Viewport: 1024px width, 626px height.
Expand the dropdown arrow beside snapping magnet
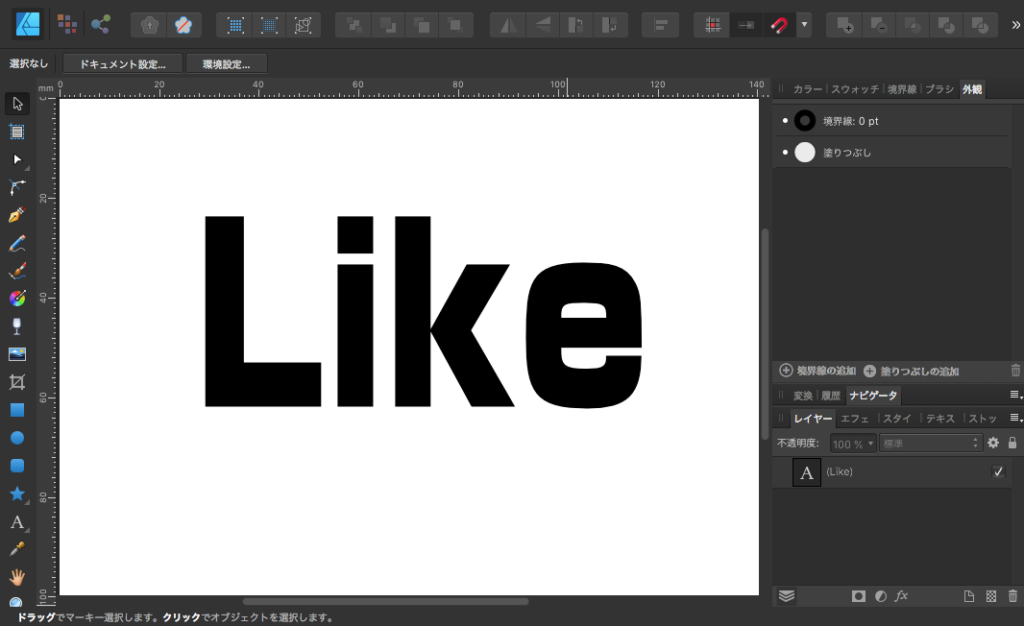pyautogui.click(x=804, y=25)
